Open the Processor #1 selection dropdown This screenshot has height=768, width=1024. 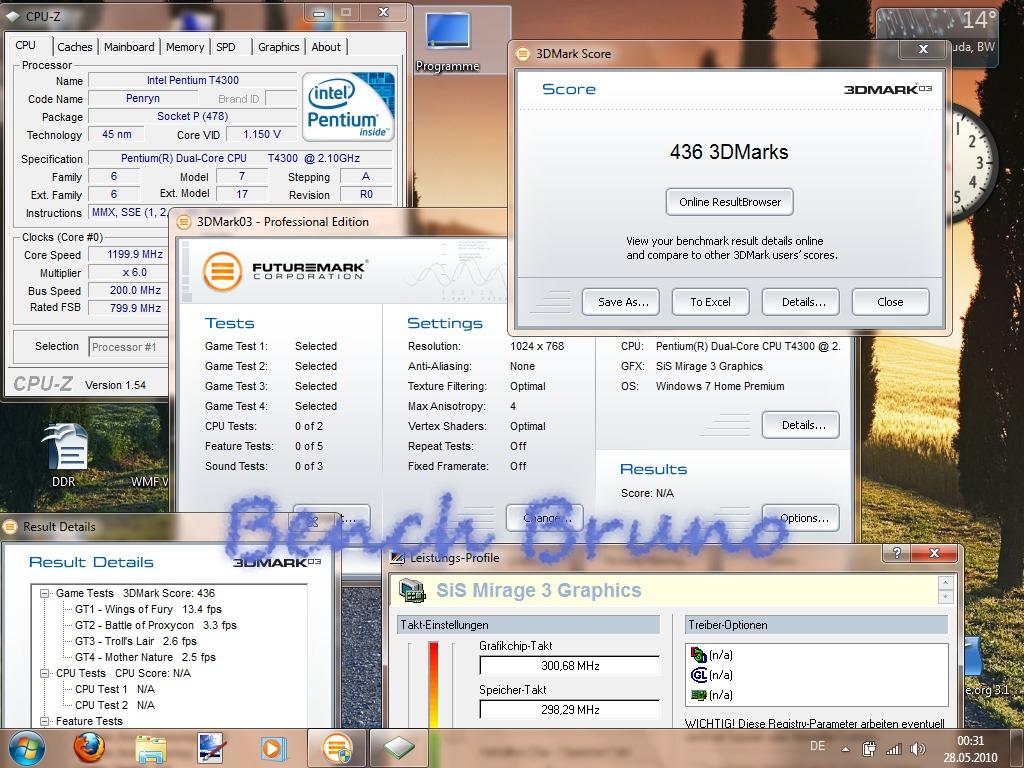coord(128,347)
